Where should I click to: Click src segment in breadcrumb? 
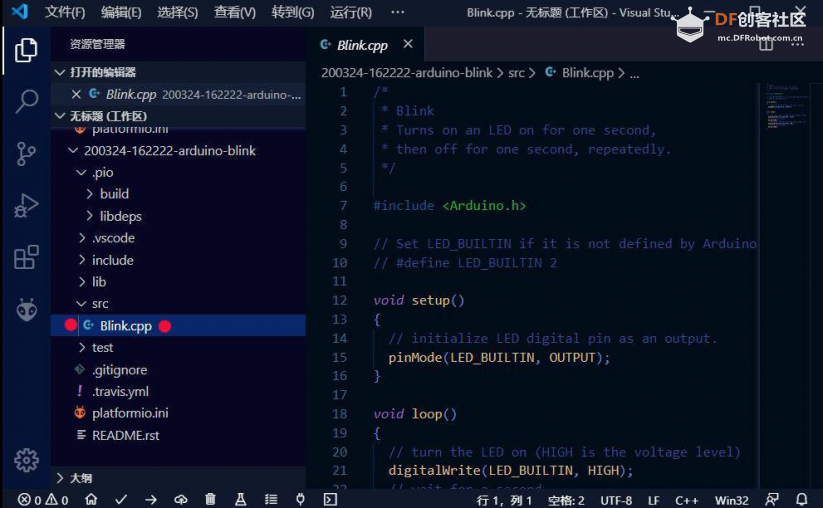tap(516, 73)
